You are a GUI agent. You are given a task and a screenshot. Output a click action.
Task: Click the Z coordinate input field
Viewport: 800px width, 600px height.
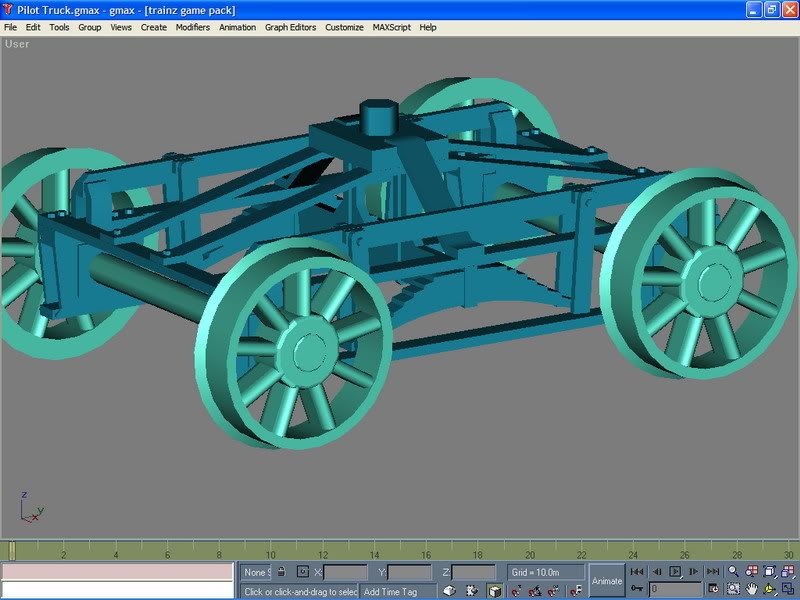[473, 572]
